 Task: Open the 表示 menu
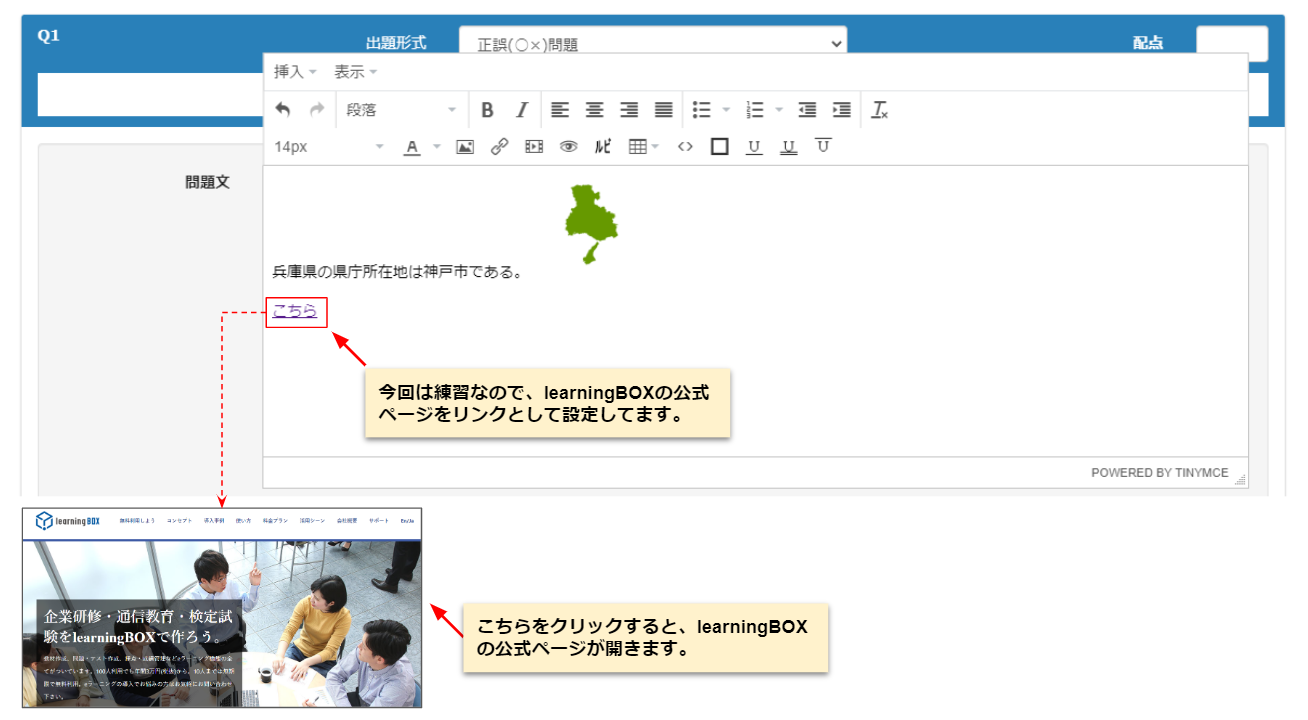(x=355, y=72)
